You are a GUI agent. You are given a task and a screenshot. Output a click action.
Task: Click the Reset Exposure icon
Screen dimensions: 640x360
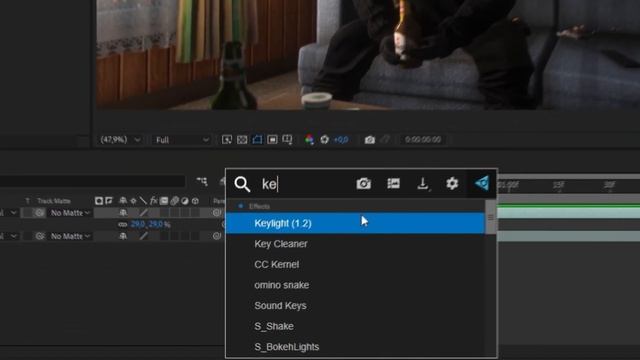[324, 140]
